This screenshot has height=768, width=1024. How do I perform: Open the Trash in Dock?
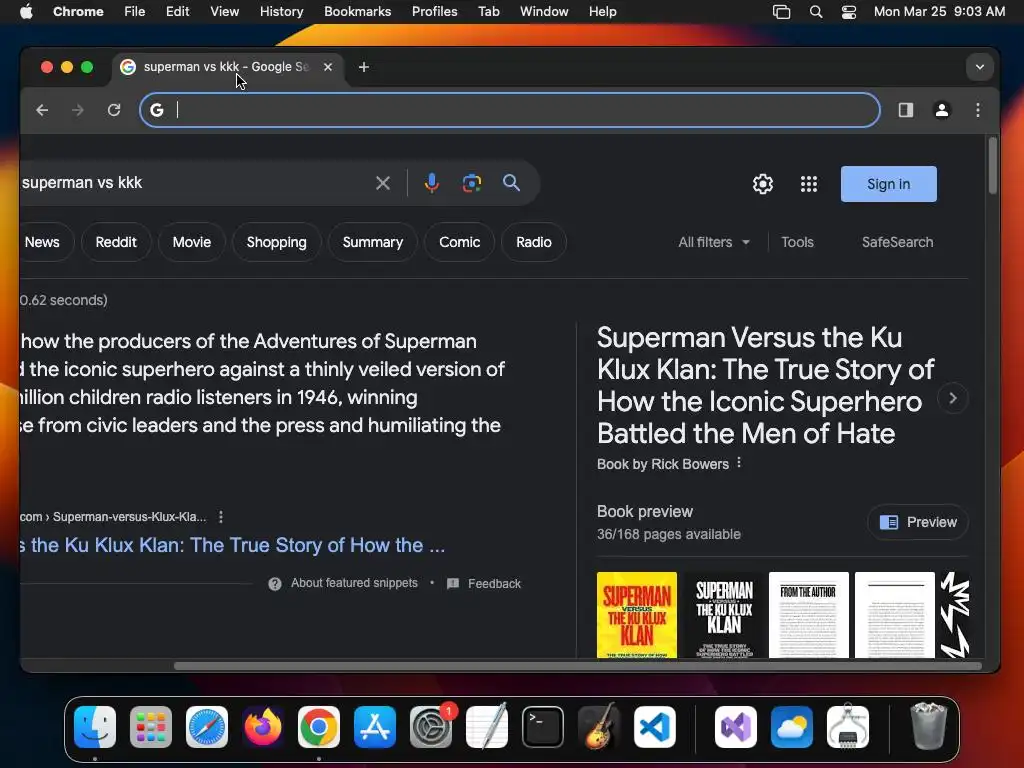[x=928, y=727]
